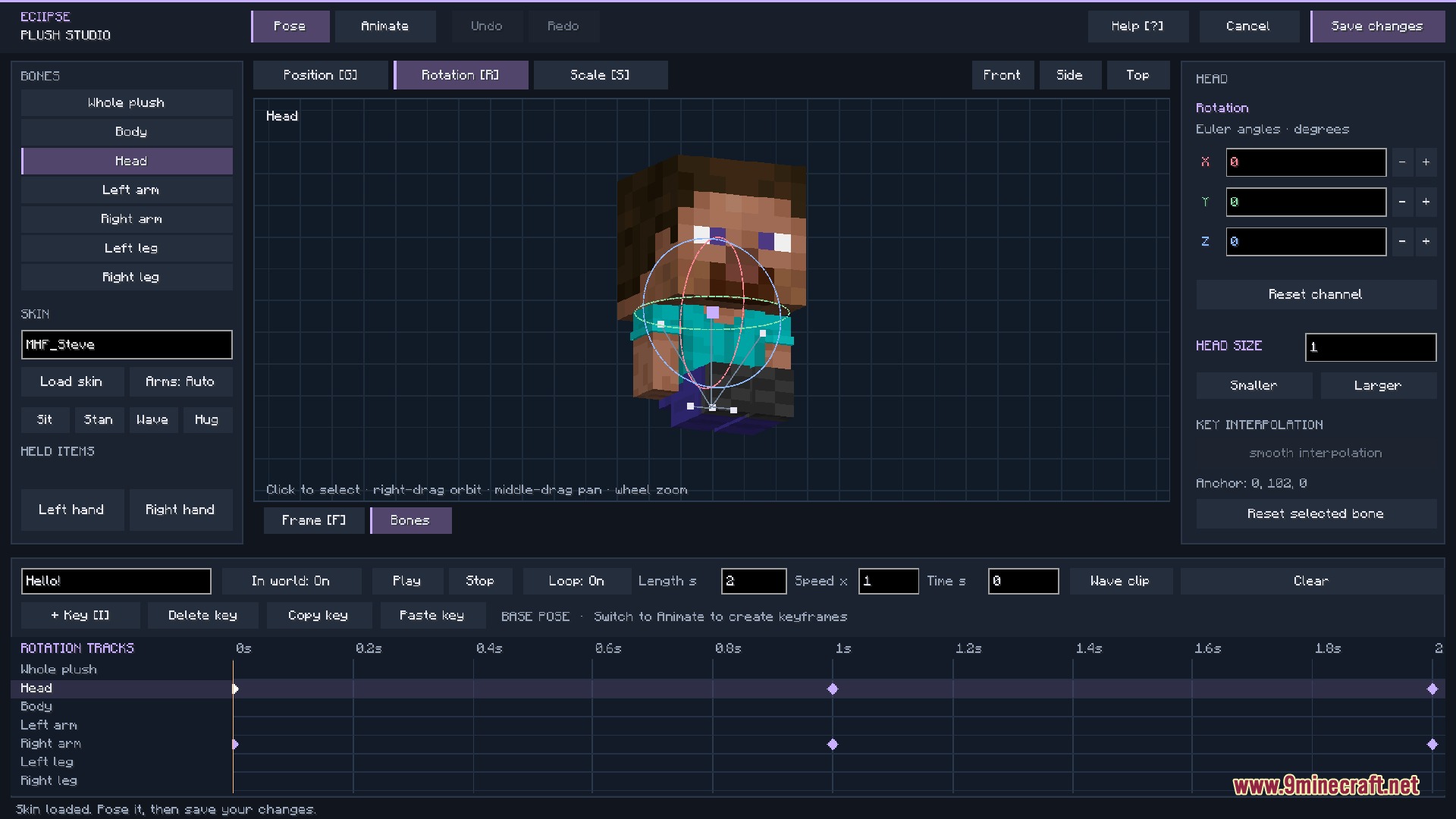Toggle the Bones overlay
The width and height of the screenshot is (1456, 819).
click(x=410, y=521)
